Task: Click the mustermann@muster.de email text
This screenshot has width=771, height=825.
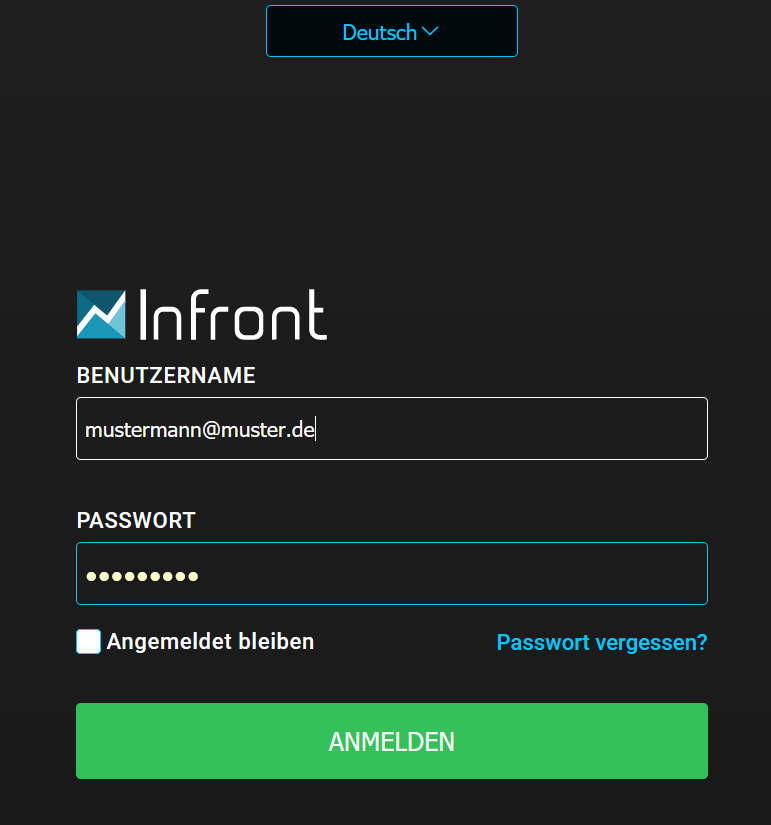Action: (200, 430)
